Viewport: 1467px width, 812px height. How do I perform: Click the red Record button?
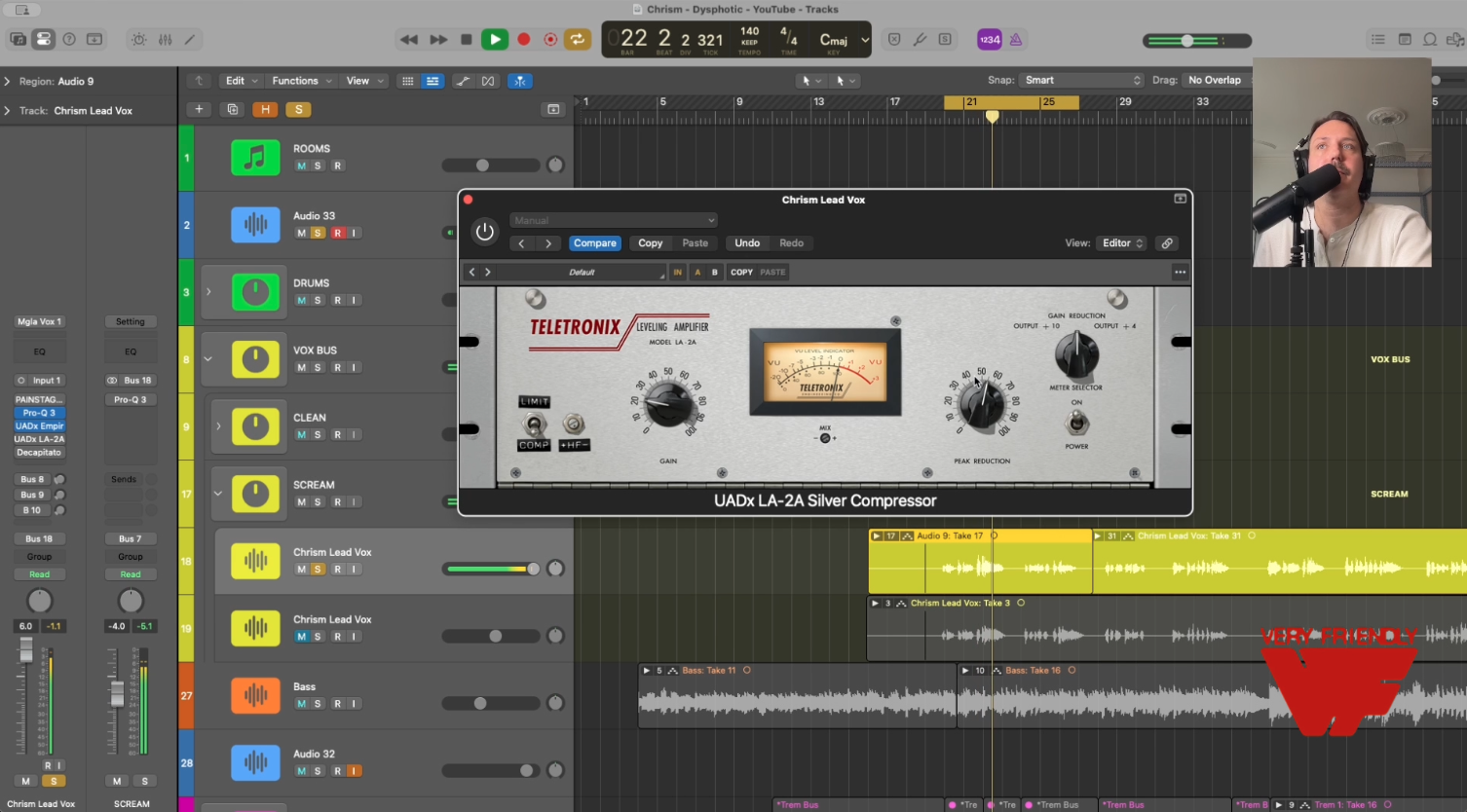pyautogui.click(x=523, y=40)
